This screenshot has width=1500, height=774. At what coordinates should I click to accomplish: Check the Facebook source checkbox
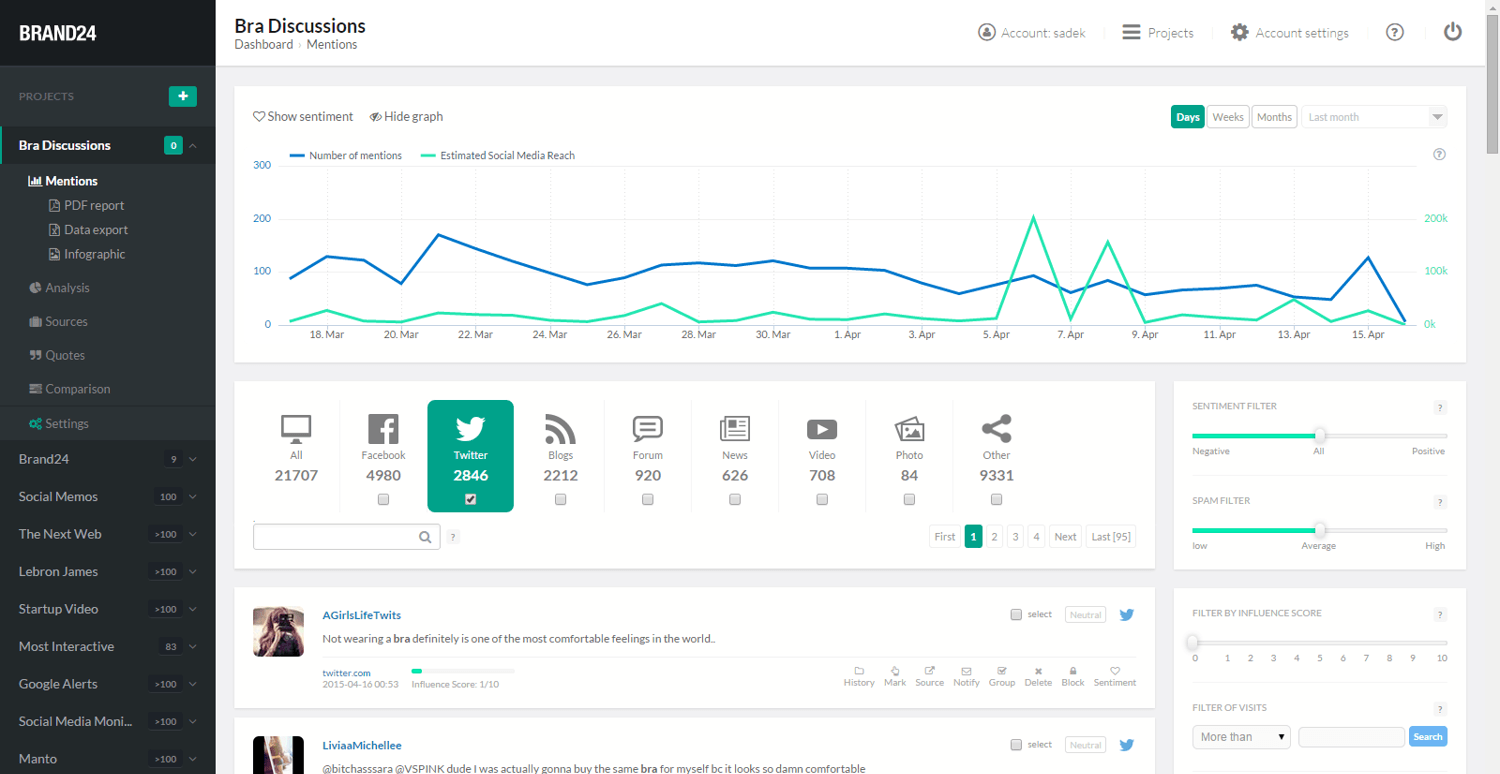click(x=383, y=499)
